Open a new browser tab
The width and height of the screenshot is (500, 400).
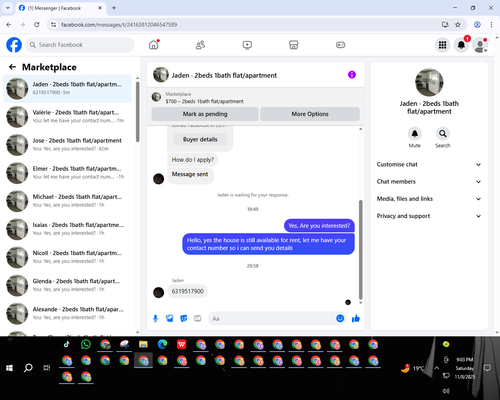click(114, 8)
